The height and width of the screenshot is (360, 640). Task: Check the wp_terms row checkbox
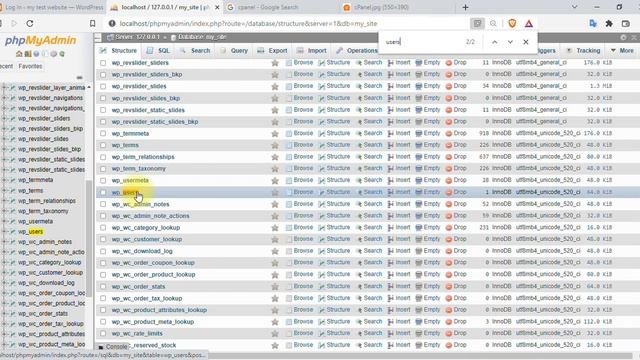click(103, 145)
